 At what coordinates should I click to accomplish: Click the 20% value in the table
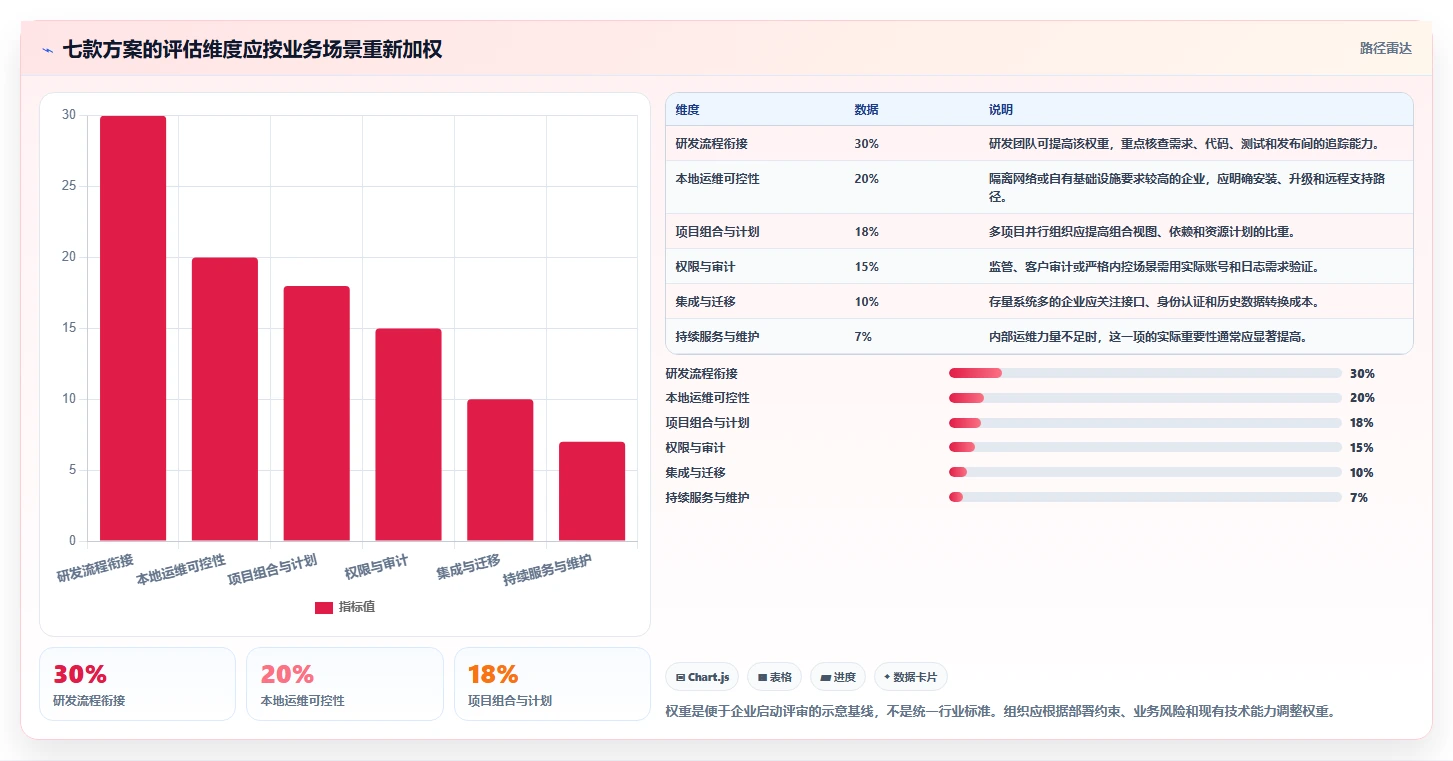coord(866,179)
